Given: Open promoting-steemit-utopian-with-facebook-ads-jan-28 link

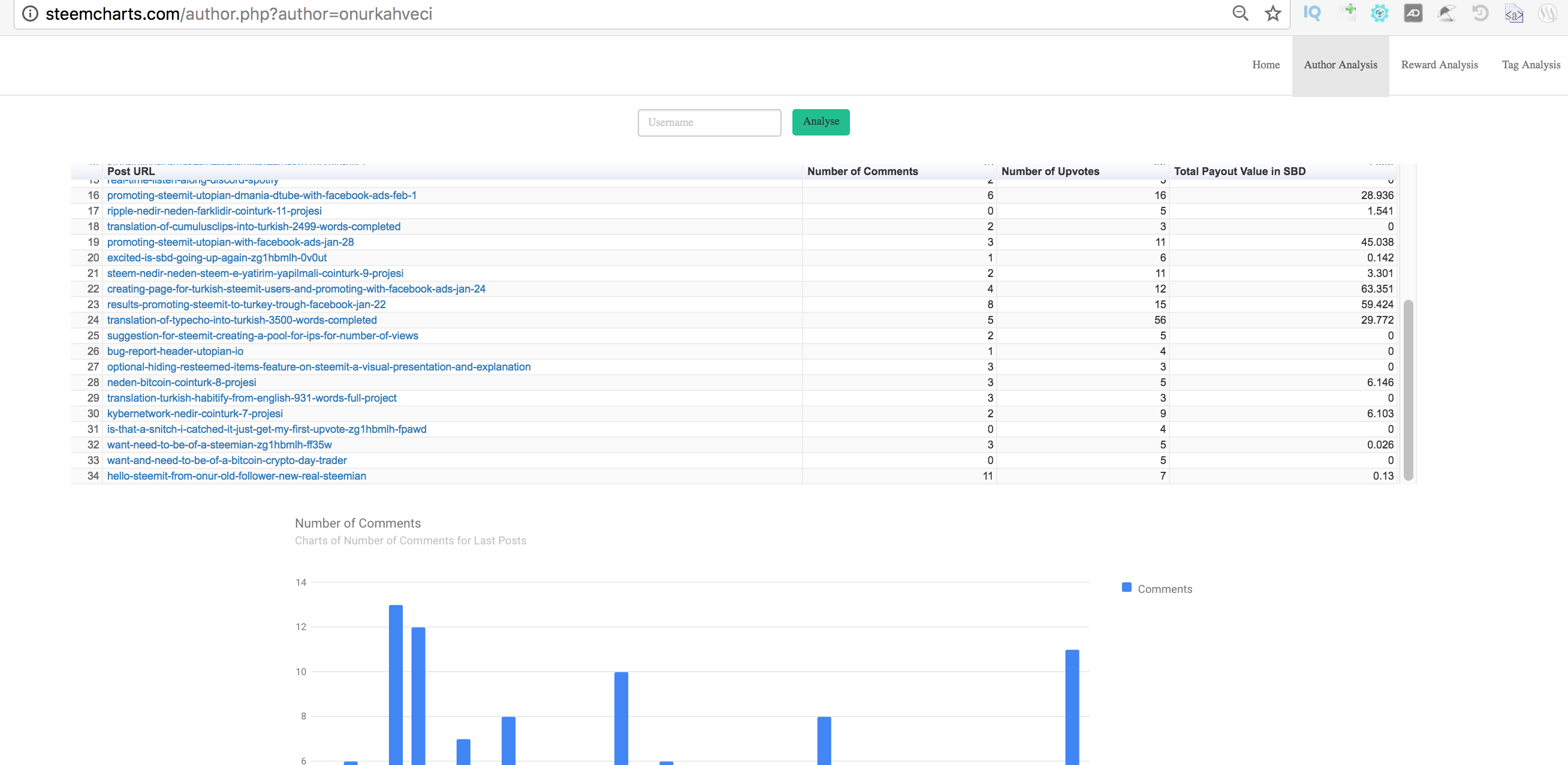Looking at the screenshot, I should coord(230,242).
